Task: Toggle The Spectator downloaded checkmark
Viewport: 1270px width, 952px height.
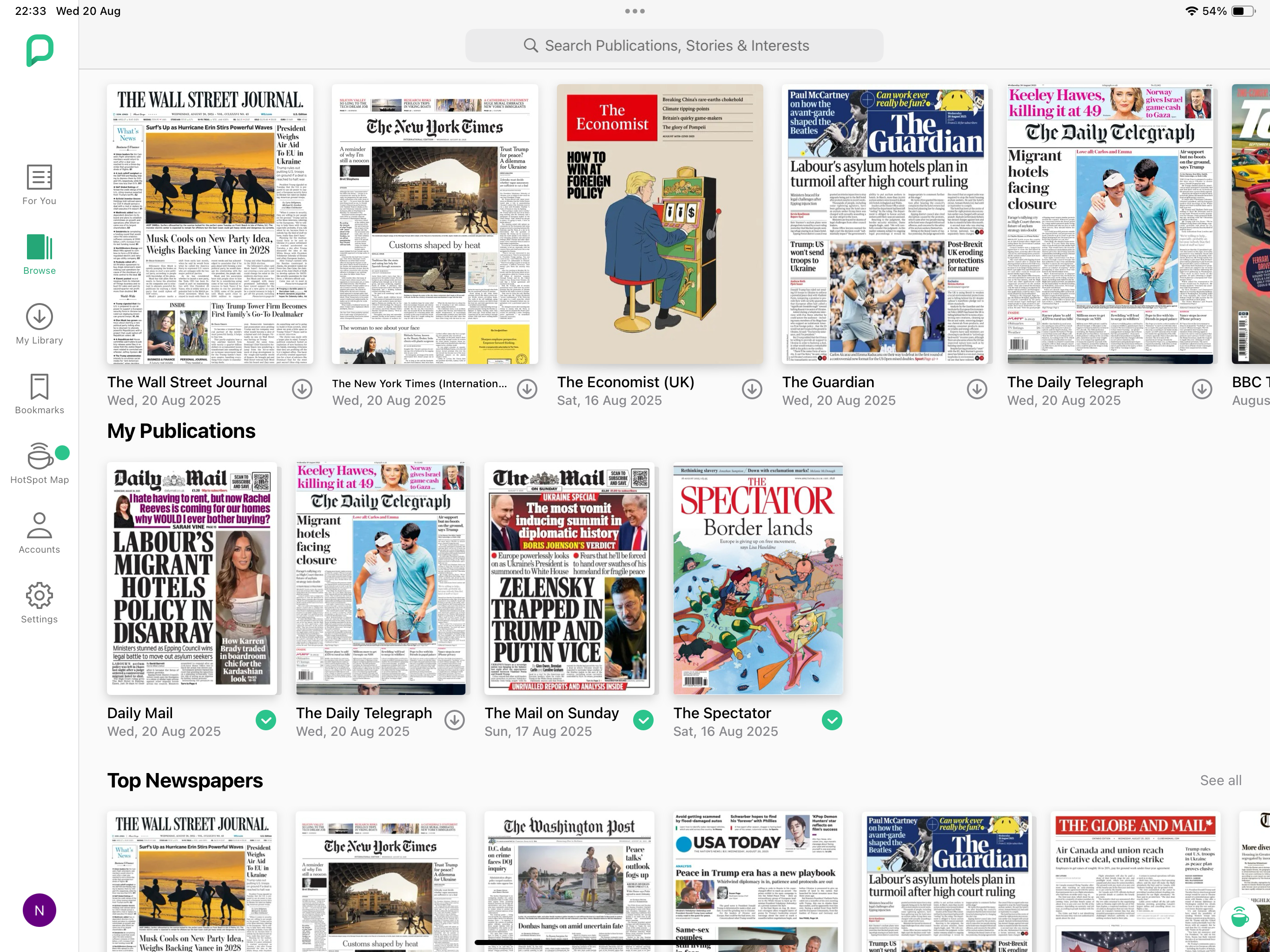Action: (x=832, y=720)
